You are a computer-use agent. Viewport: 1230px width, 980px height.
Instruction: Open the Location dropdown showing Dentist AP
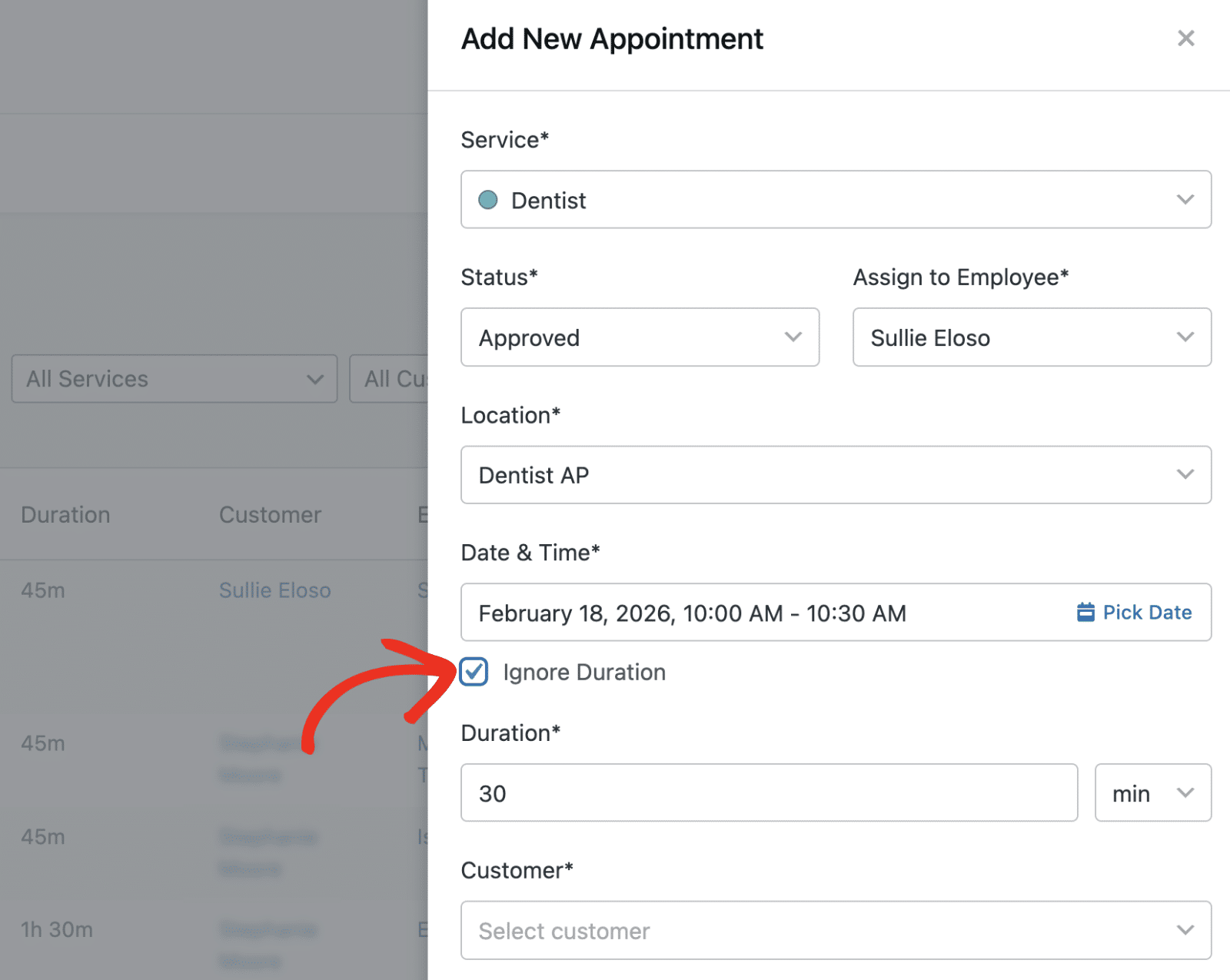[835, 475]
